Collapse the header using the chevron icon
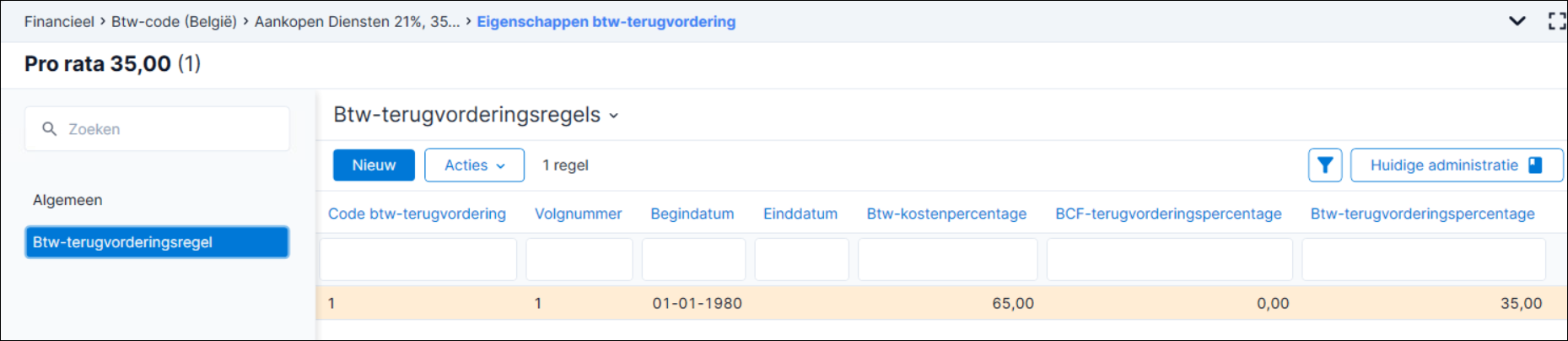This screenshot has height=341, width=1568. pyautogui.click(x=1517, y=21)
